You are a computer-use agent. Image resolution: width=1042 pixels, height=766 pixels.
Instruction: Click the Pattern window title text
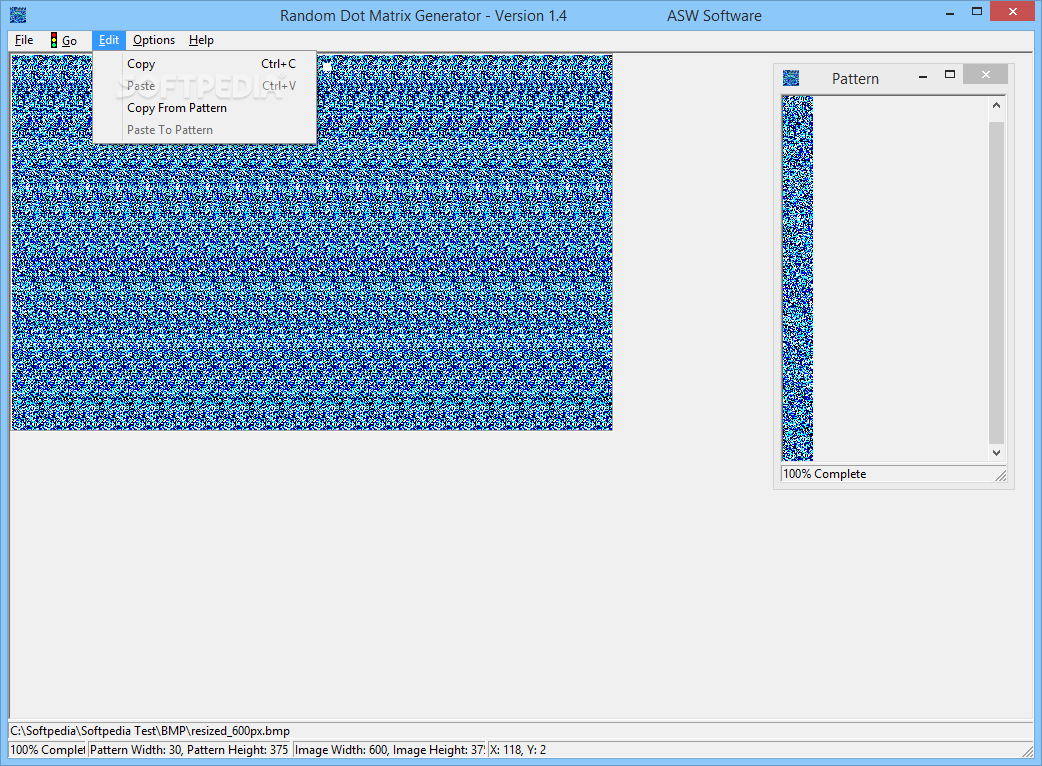click(855, 78)
